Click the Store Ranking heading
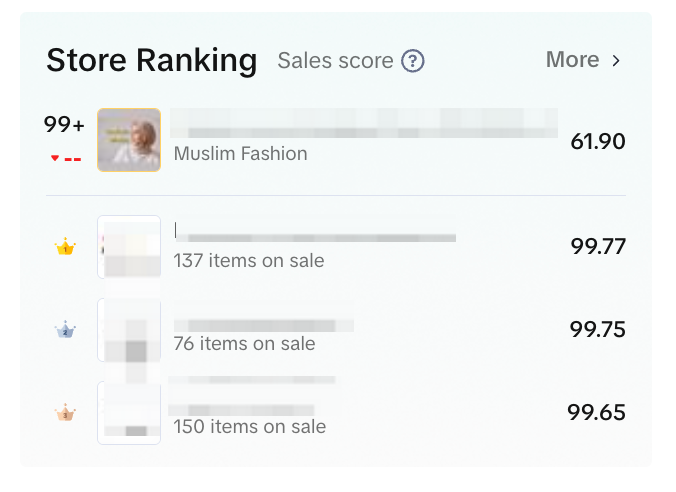The height and width of the screenshot is (492, 676). pos(152,60)
